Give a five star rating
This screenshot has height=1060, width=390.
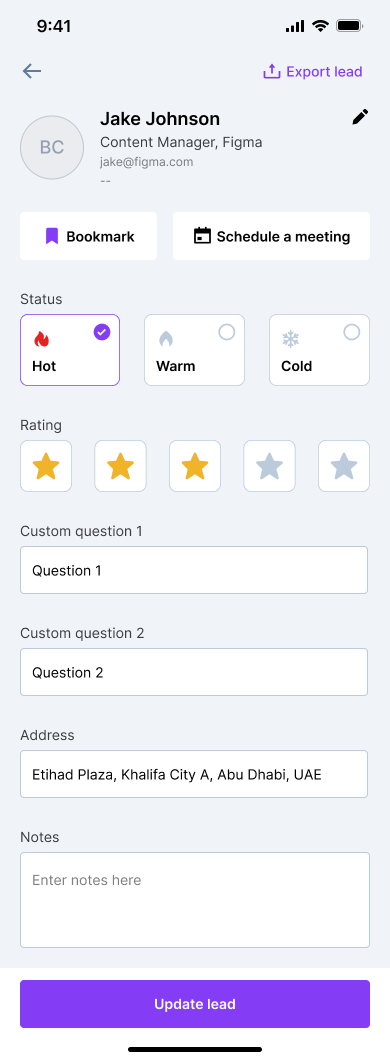pyautogui.click(x=344, y=466)
